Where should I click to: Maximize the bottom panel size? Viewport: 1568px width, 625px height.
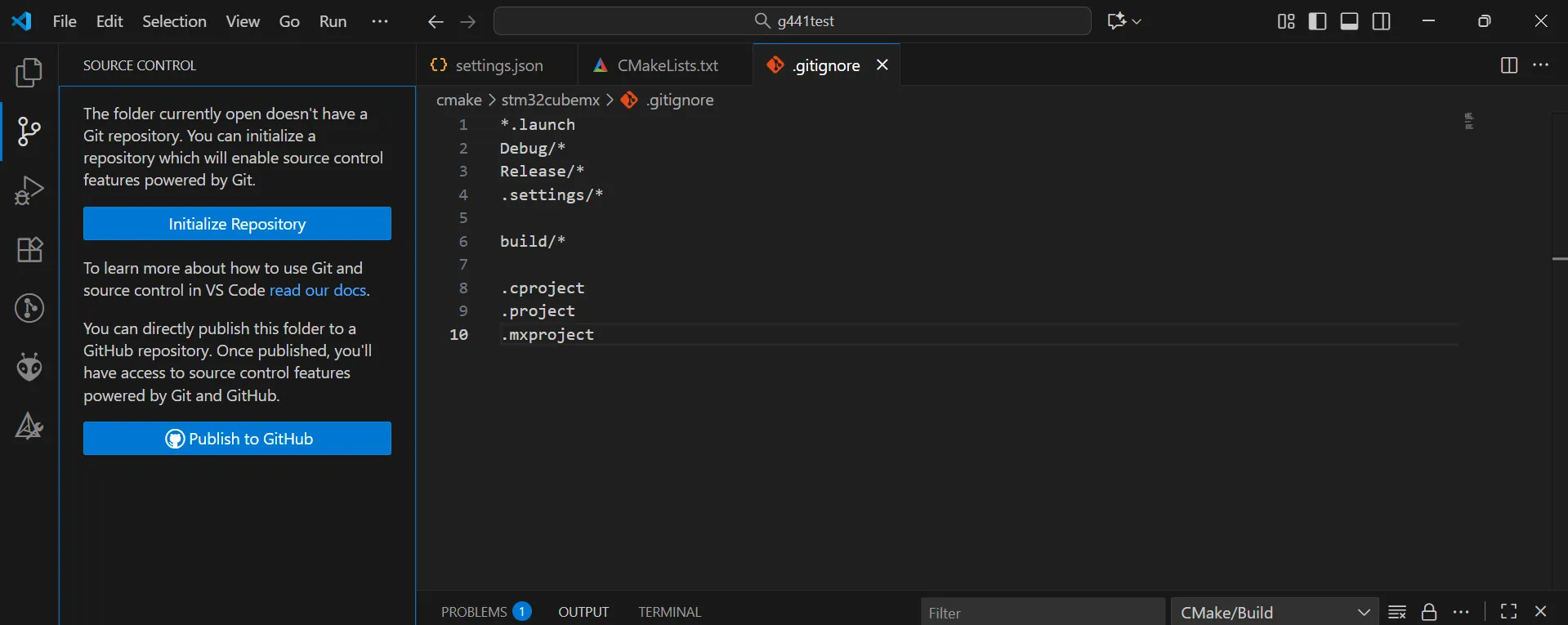[1509, 612]
